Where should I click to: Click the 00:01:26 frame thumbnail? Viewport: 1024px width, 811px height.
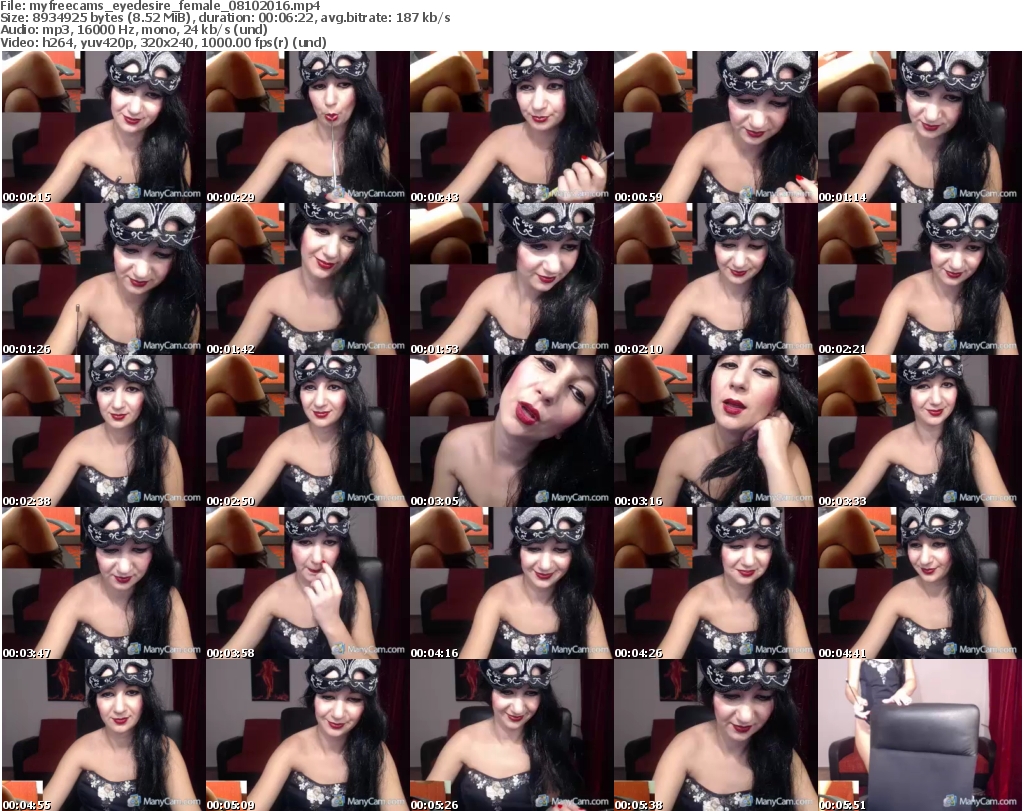tap(102, 279)
